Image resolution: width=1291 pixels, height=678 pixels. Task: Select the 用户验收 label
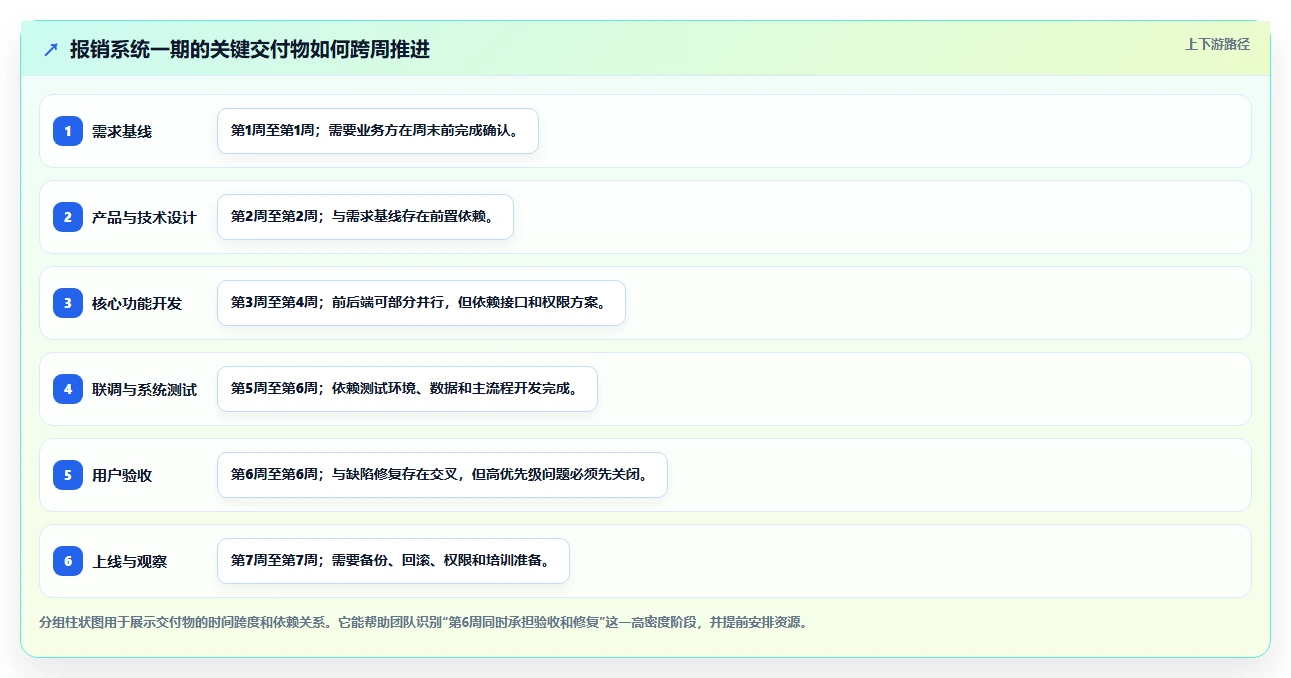tap(122, 475)
